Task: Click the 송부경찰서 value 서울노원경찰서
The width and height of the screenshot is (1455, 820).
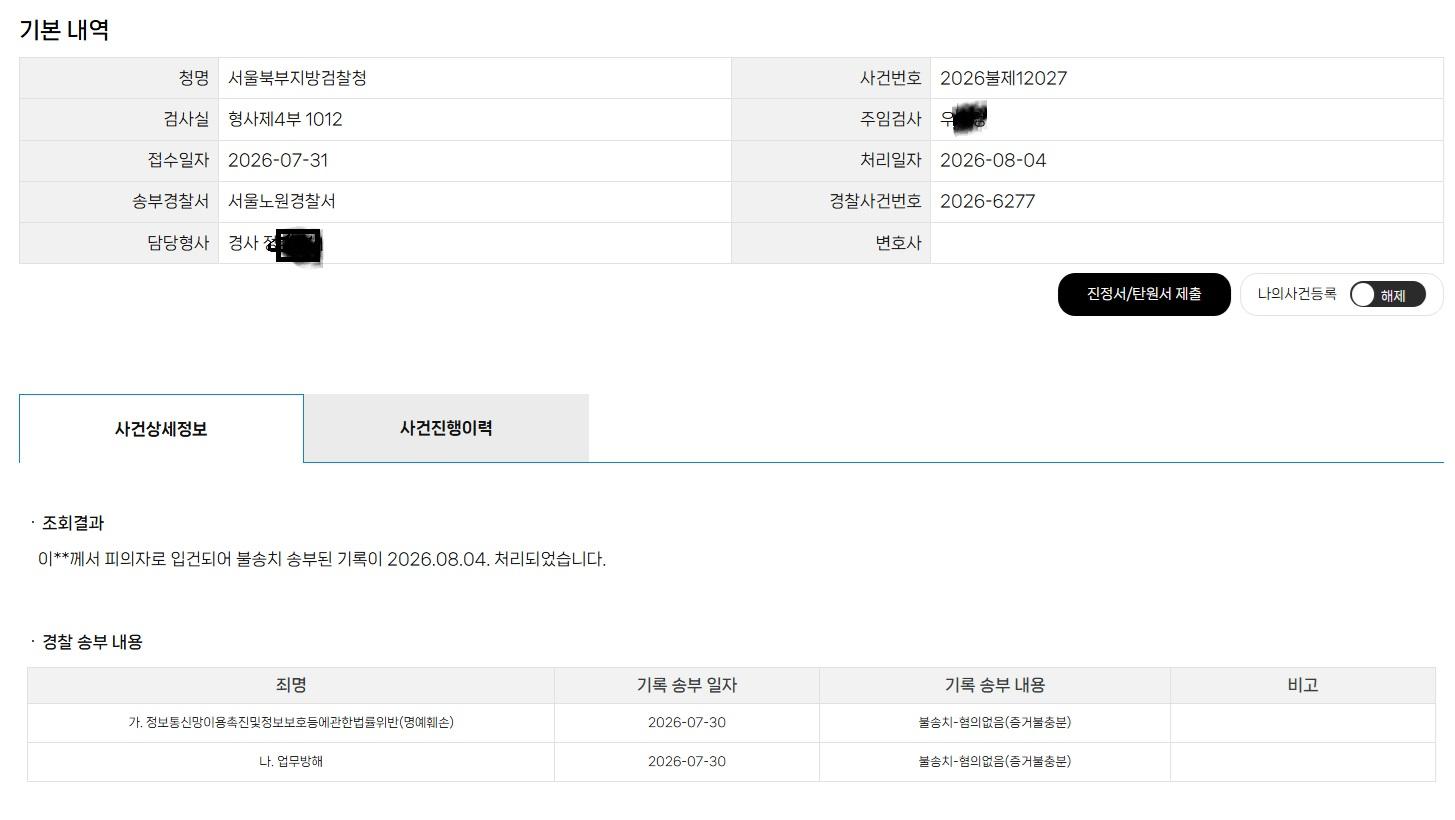Action: [282, 201]
